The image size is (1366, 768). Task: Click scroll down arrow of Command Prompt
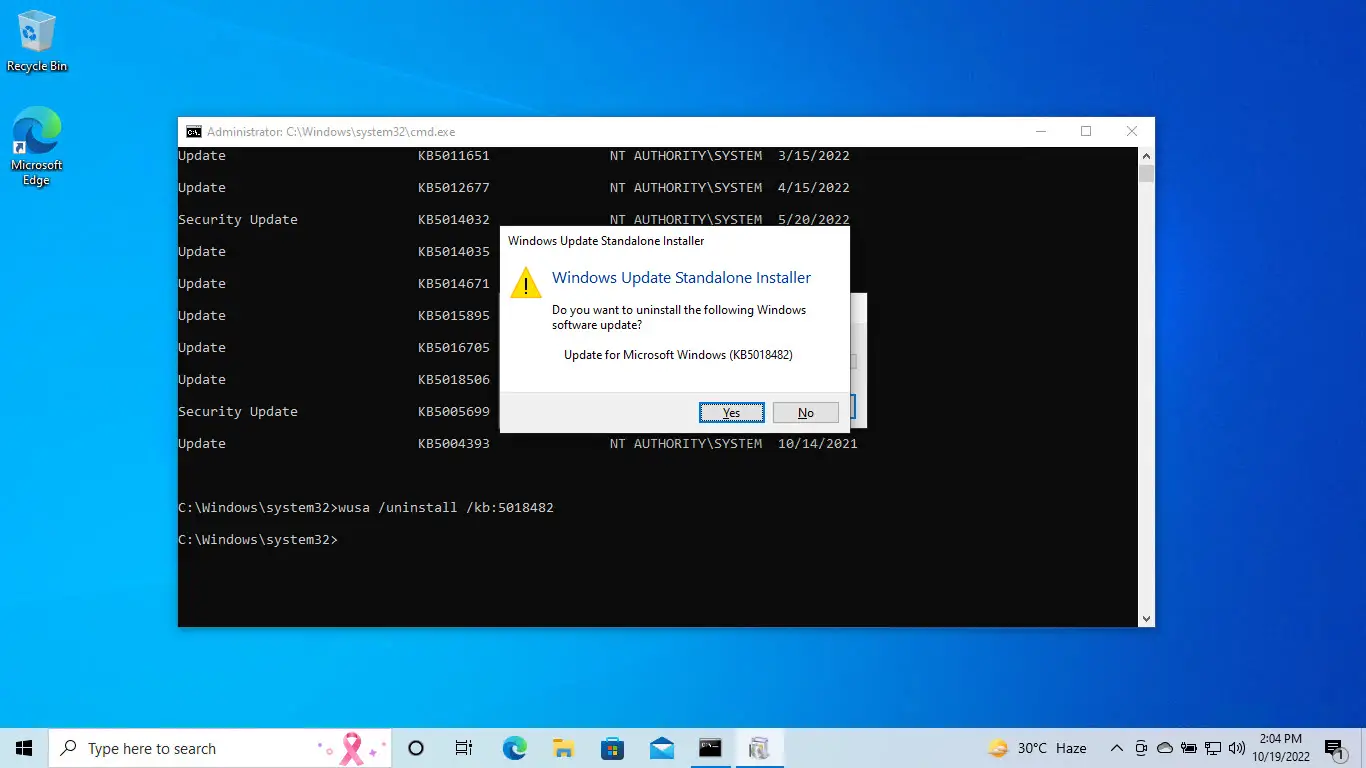pyautogui.click(x=1146, y=619)
